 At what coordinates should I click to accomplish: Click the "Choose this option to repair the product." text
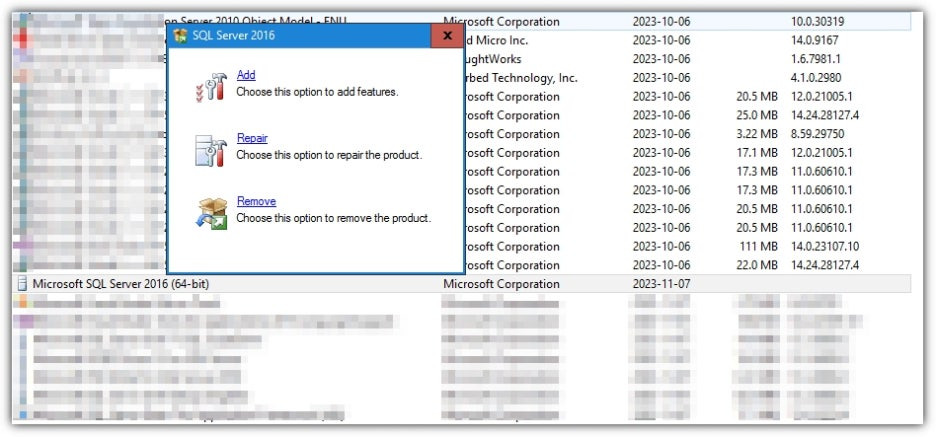point(330,155)
